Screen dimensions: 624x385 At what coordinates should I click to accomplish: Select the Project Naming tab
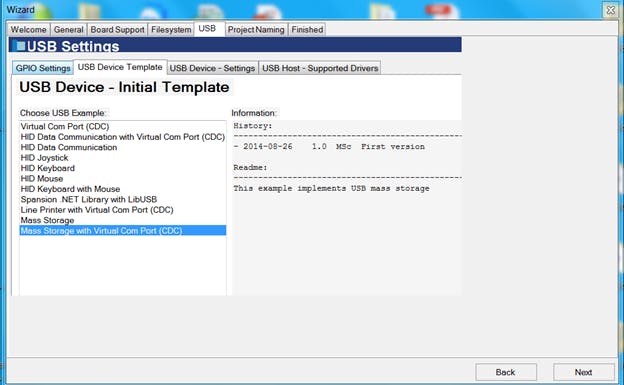256,30
